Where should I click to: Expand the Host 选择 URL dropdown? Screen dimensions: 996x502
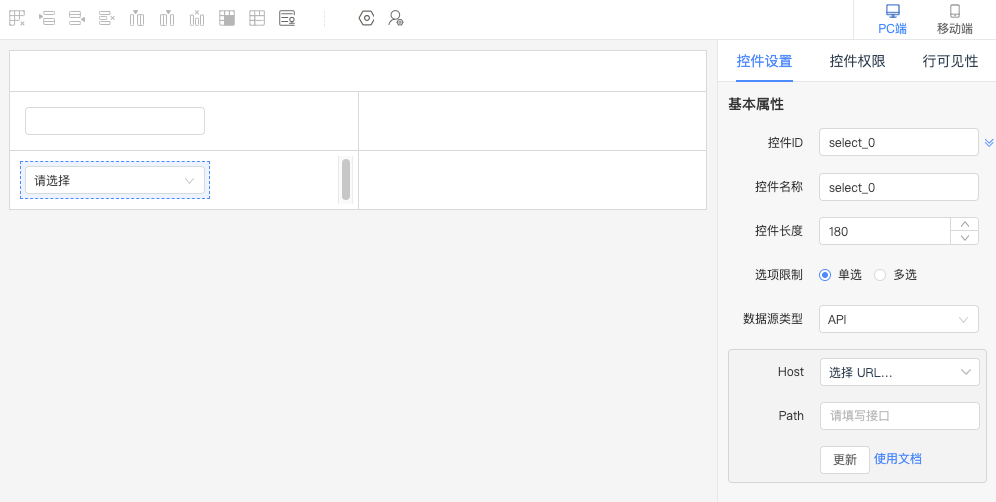pyautogui.click(x=899, y=372)
